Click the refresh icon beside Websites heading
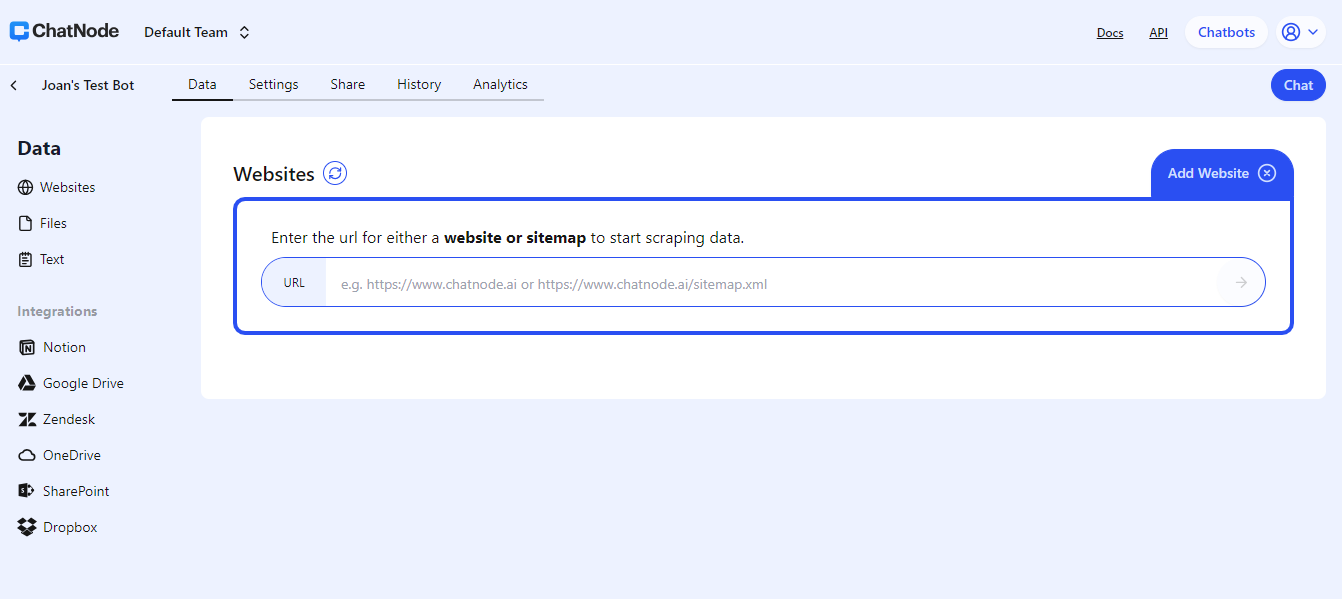The image size is (1342, 599). click(335, 173)
